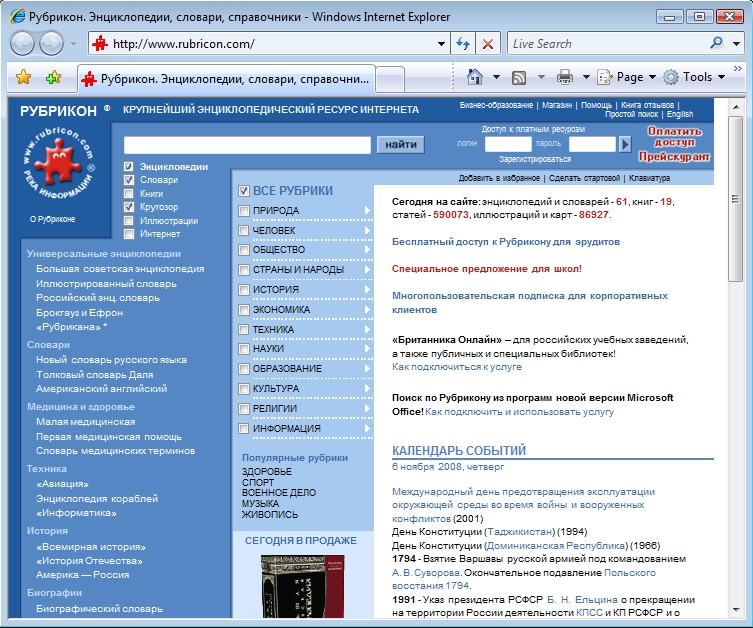Open the Recent Pages dropdown arrow
This screenshot has height=628, width=753.
73,44
